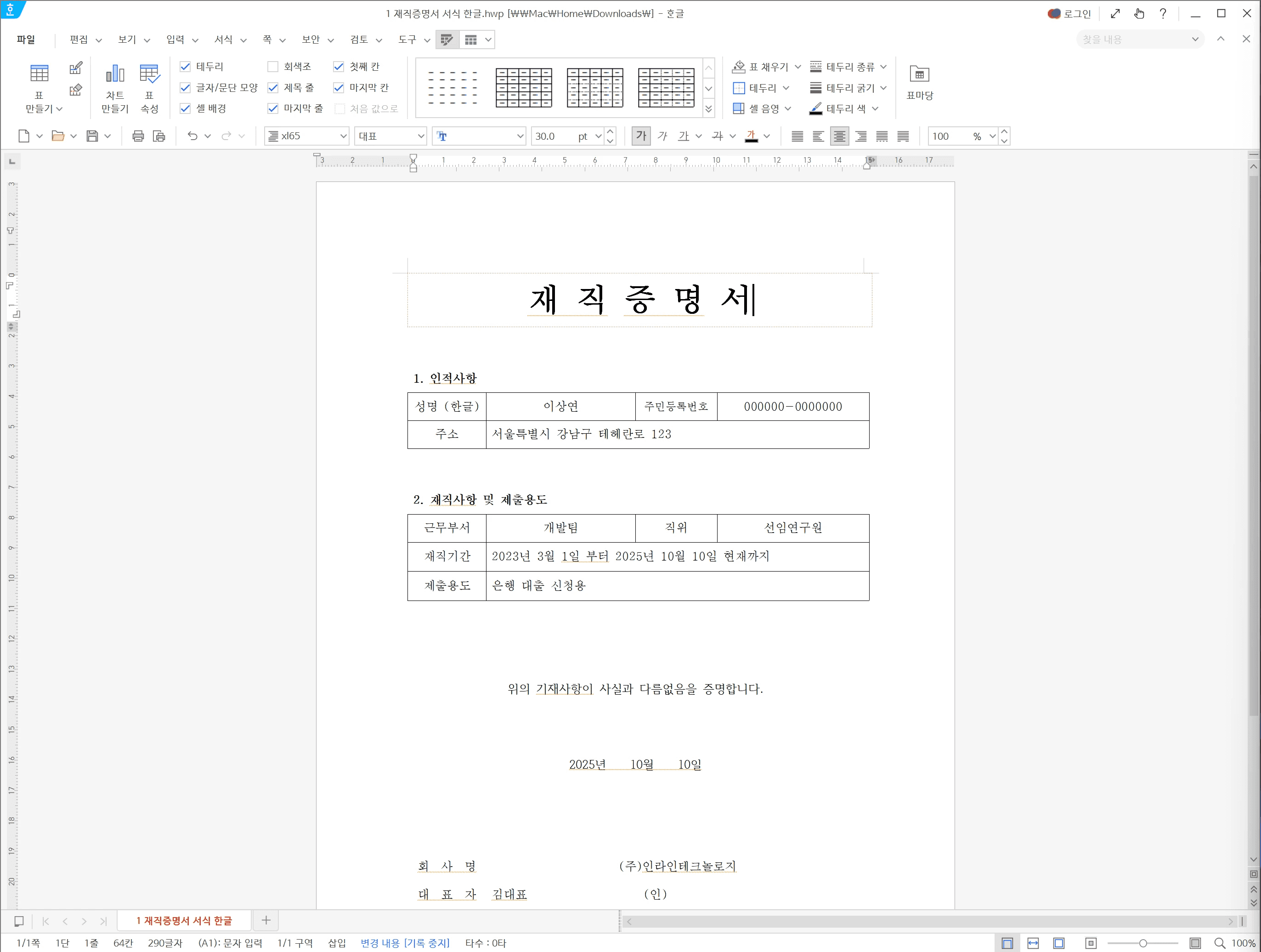Save the document using the save icon

[92, 136]
